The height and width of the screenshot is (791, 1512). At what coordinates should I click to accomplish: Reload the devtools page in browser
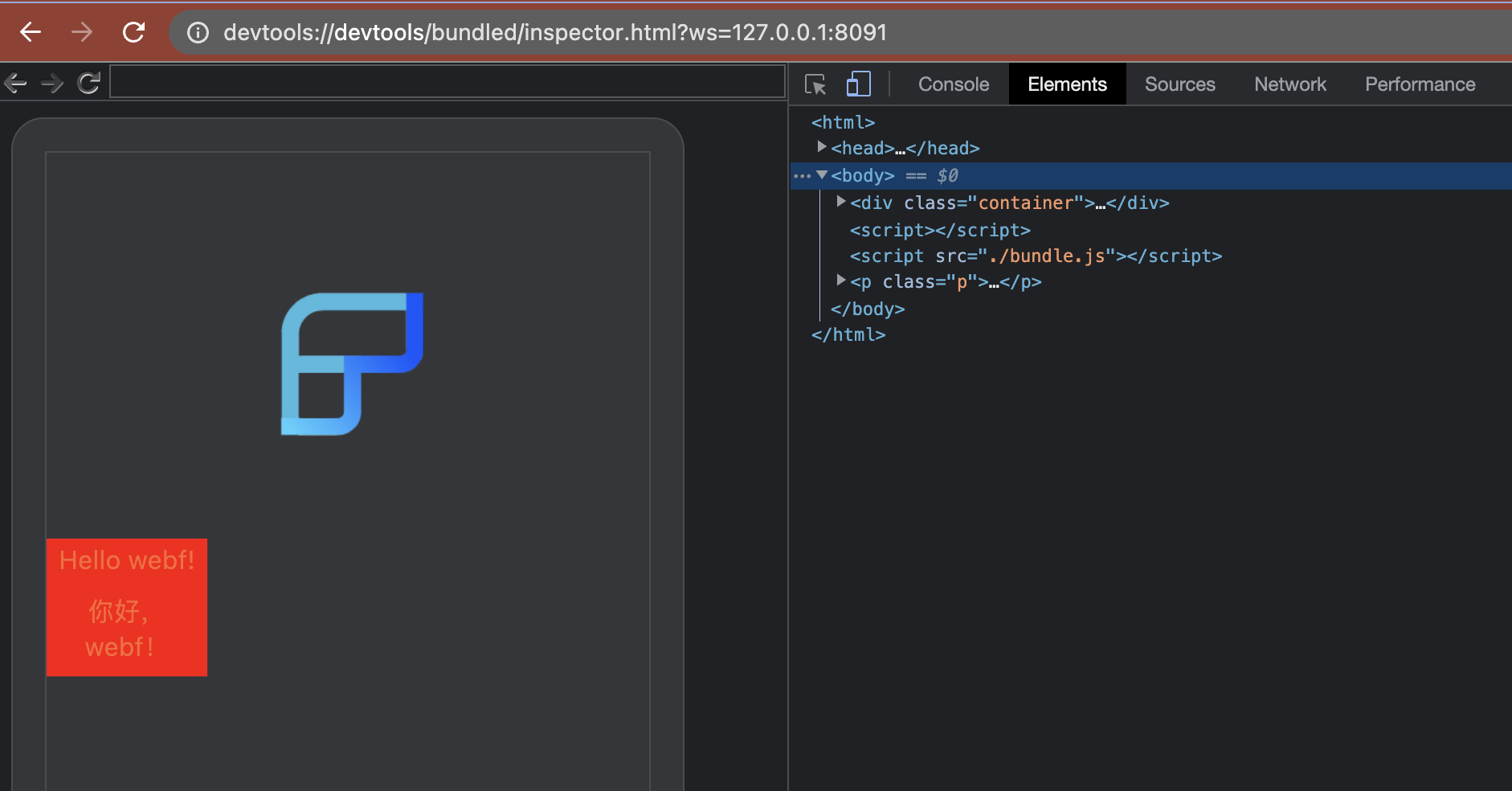coord(133,32)
